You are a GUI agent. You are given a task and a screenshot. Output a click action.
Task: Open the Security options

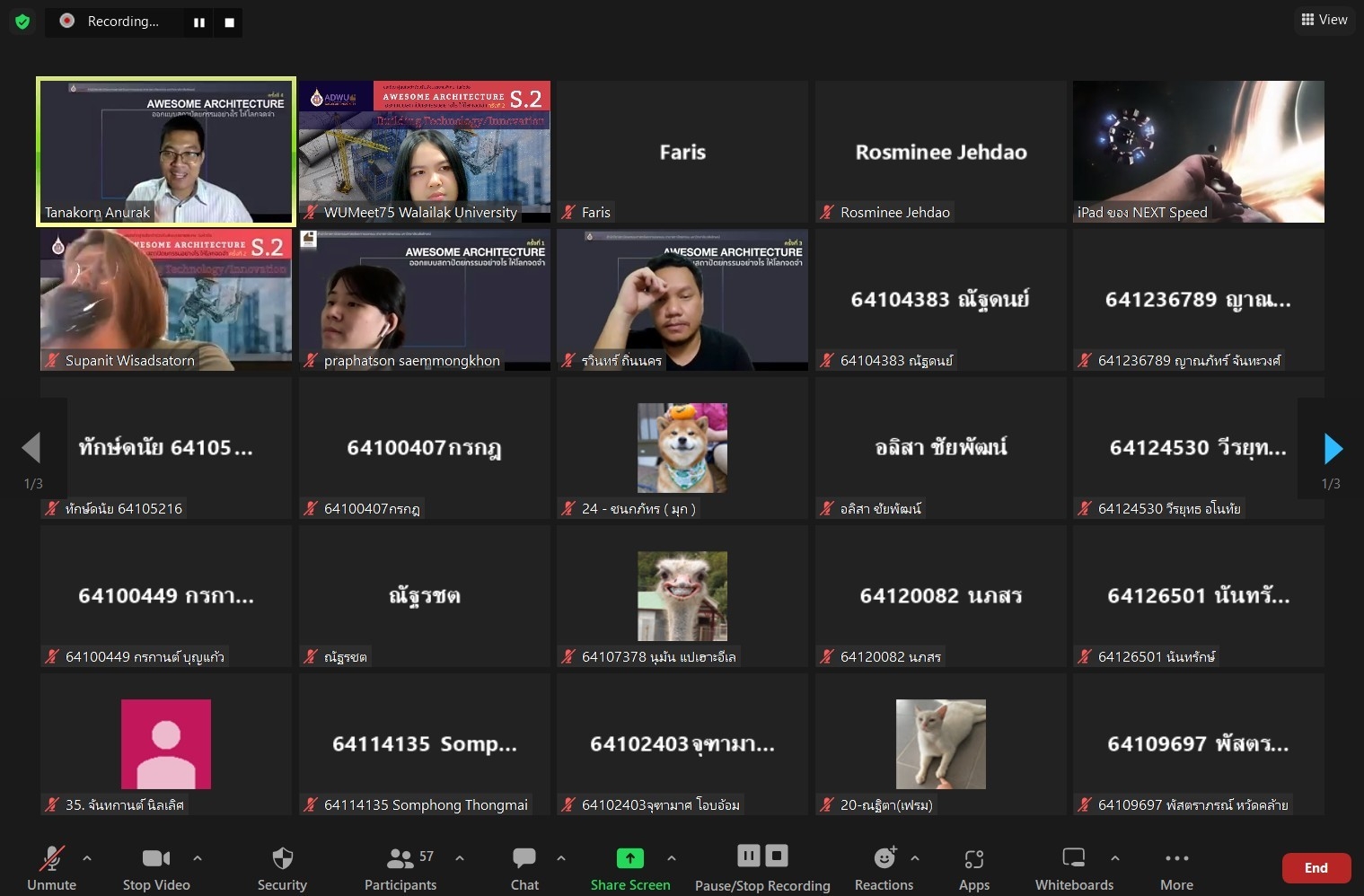coord(282,868)
